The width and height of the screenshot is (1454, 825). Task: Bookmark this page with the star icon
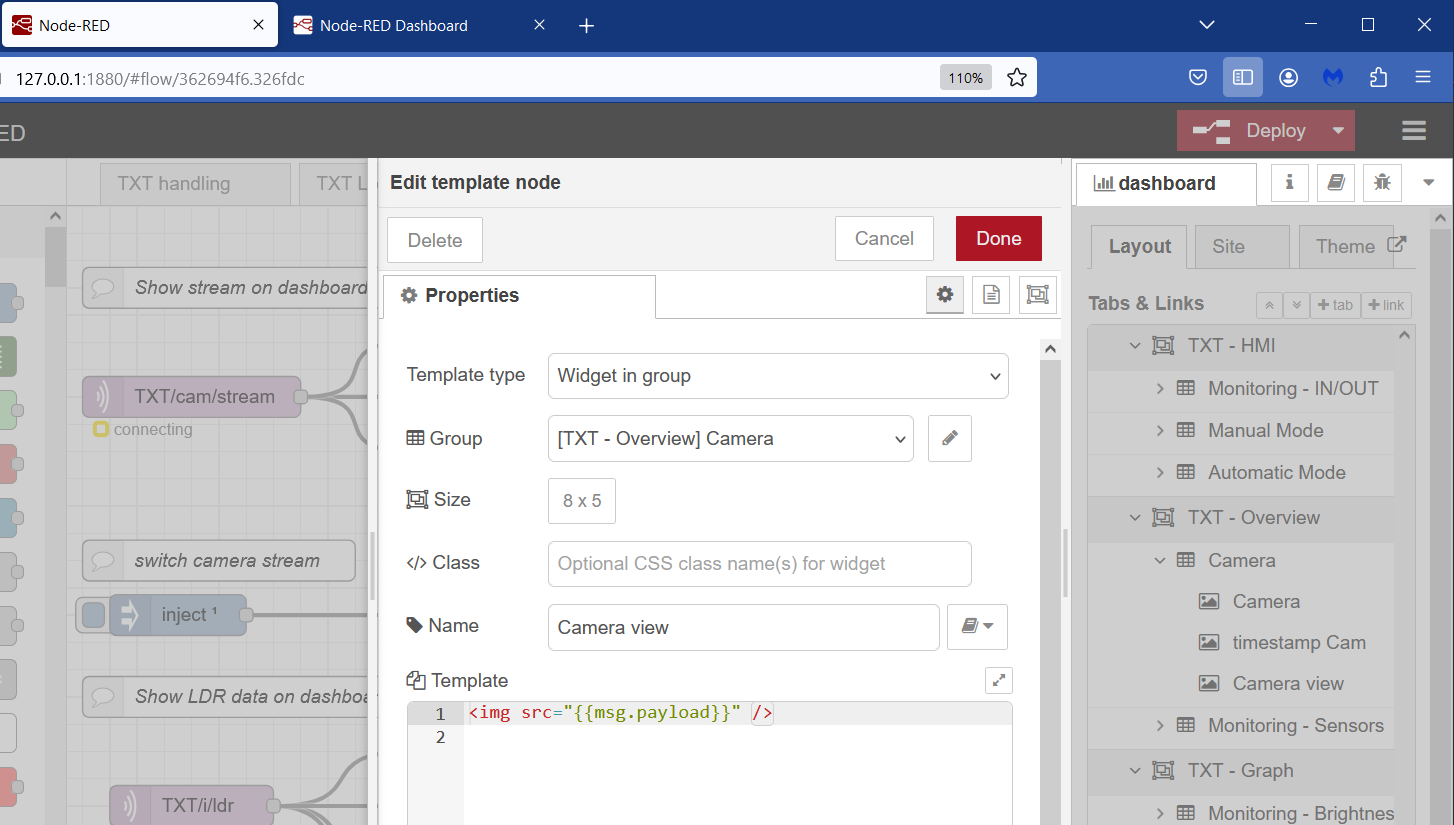(1017, 78)
